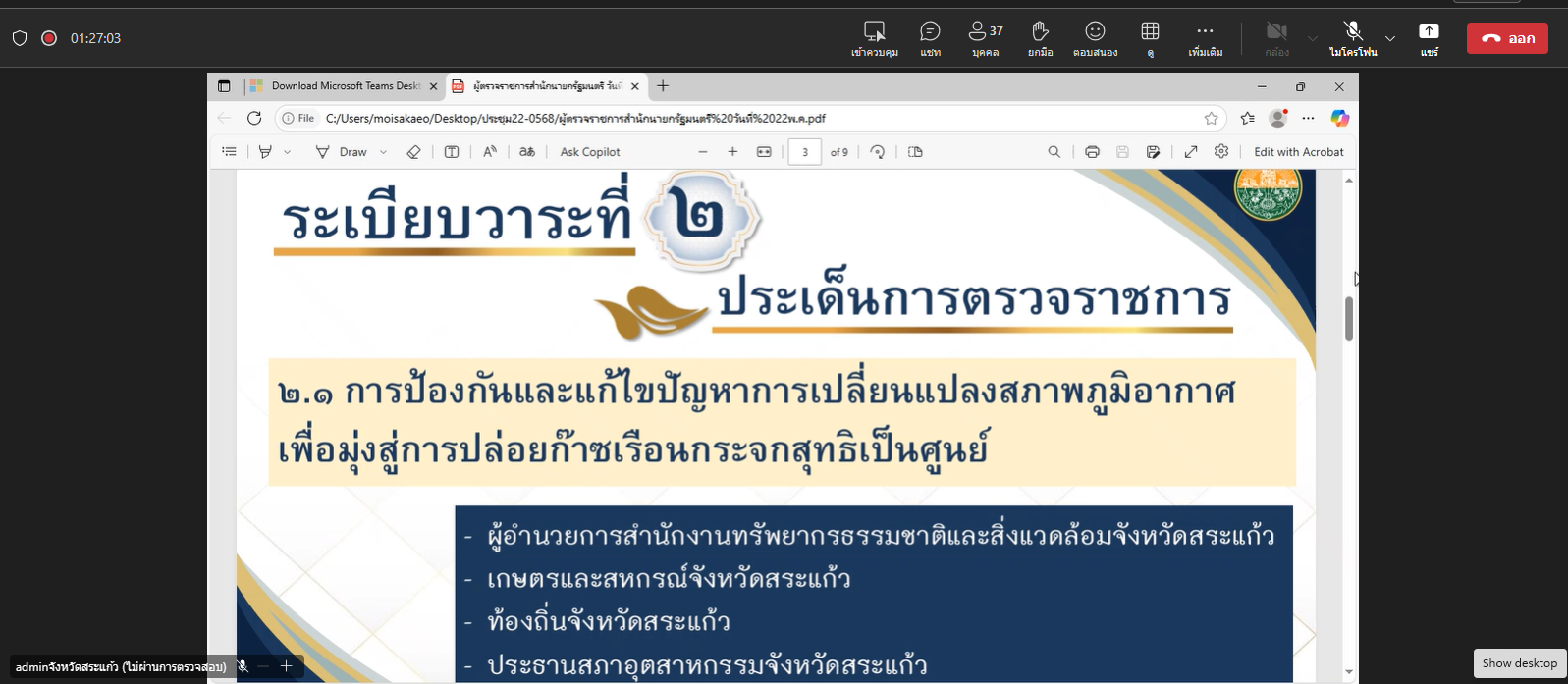Search within the PDF document

(x=1054, y=152)
